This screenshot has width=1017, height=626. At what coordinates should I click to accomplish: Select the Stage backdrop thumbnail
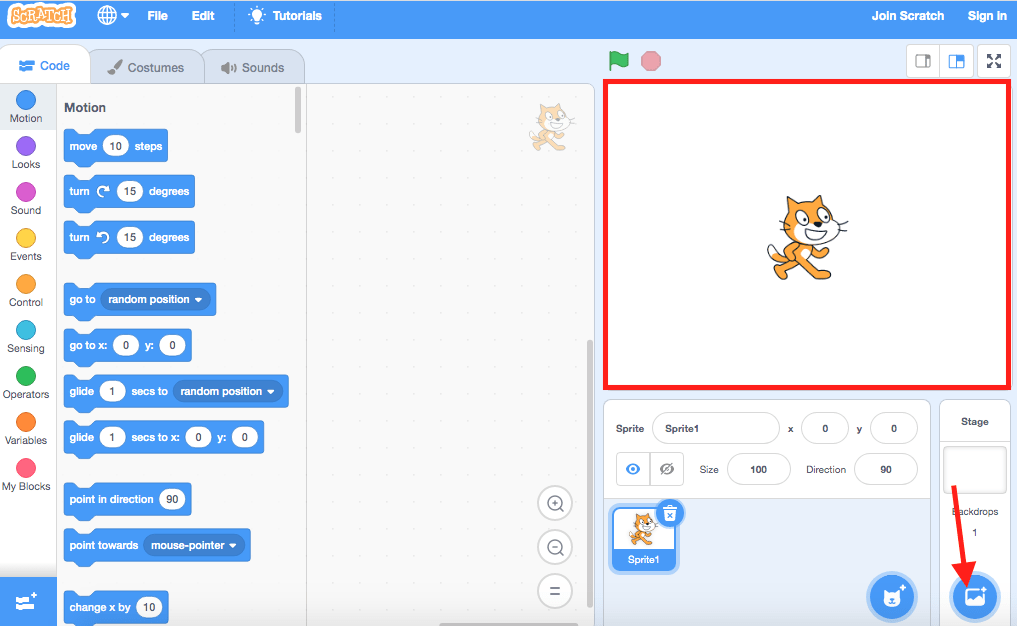tap(975, 470)
